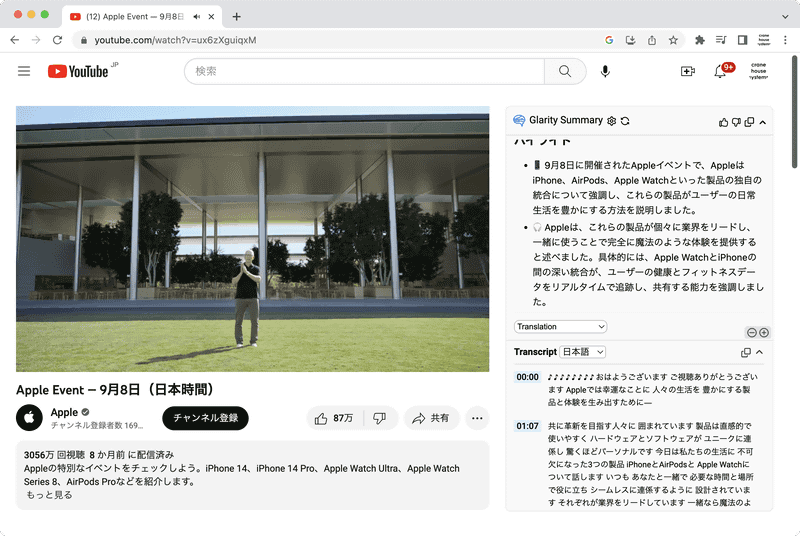The width and height of the screenshot is (800, 536).
Task: Give thumbs down to Glarity summary
Action: [736, 122]
